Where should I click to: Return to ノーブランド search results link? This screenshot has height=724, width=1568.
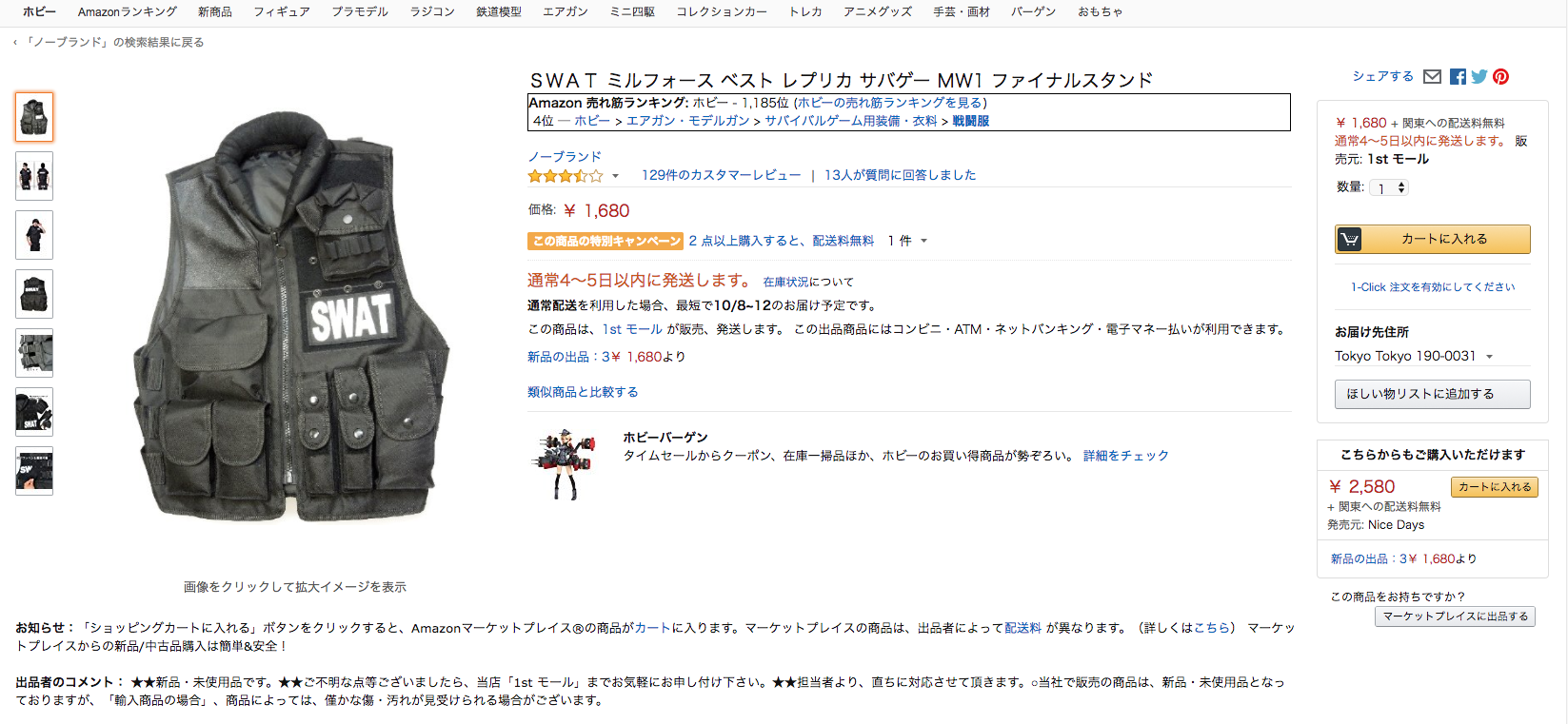(x=115, y=42)
